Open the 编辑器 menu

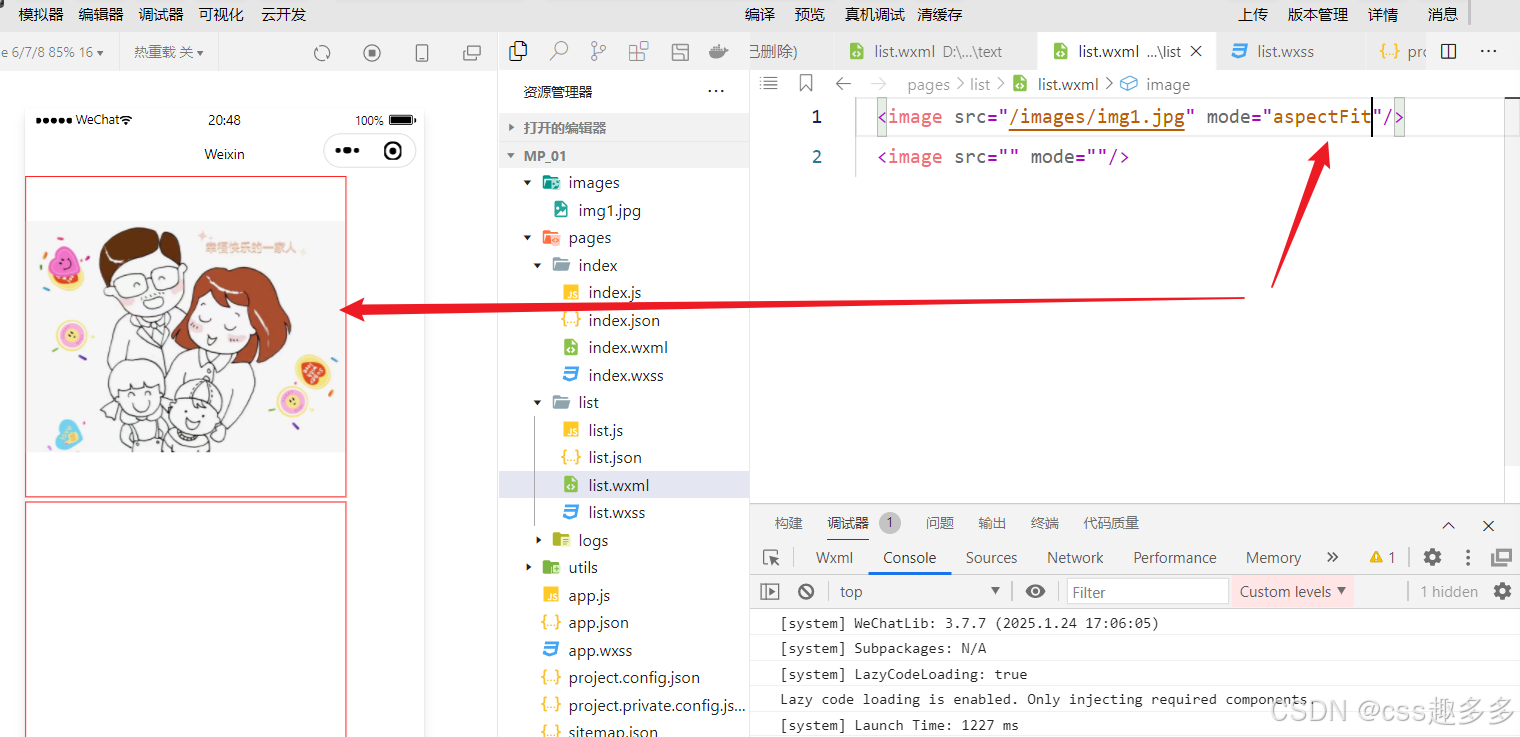coord(101,14)
